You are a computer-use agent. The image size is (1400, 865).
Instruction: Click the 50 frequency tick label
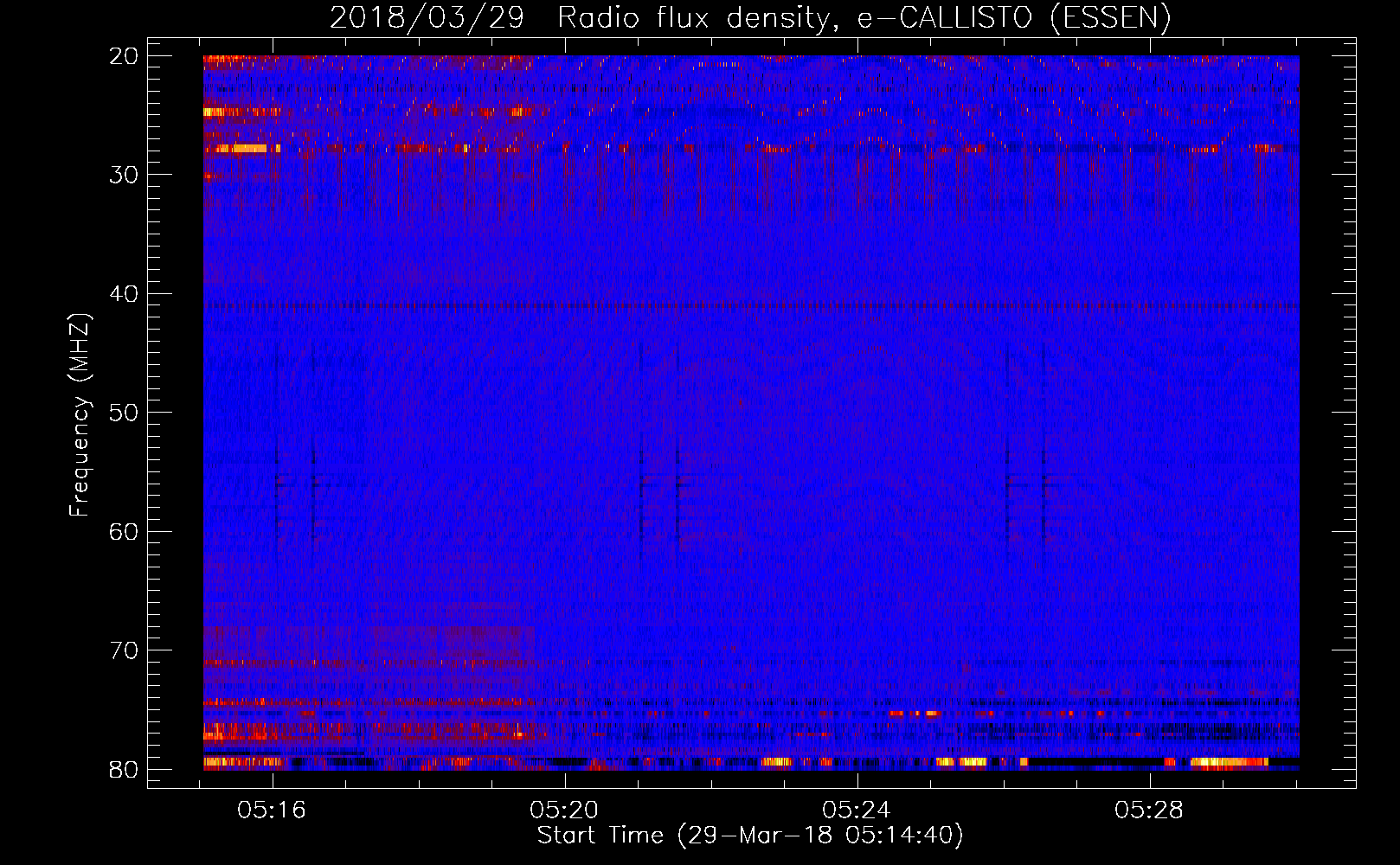(x=124, y=413)
